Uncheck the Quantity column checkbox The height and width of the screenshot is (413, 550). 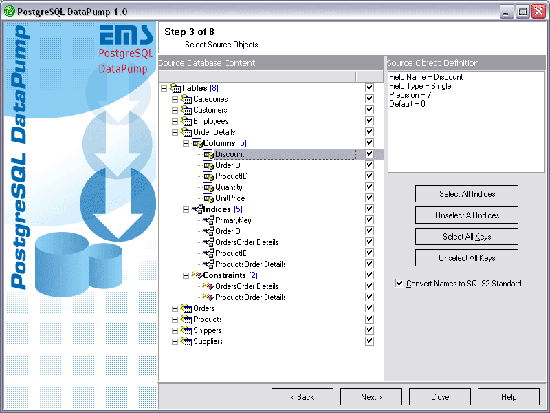pos(369,187)
